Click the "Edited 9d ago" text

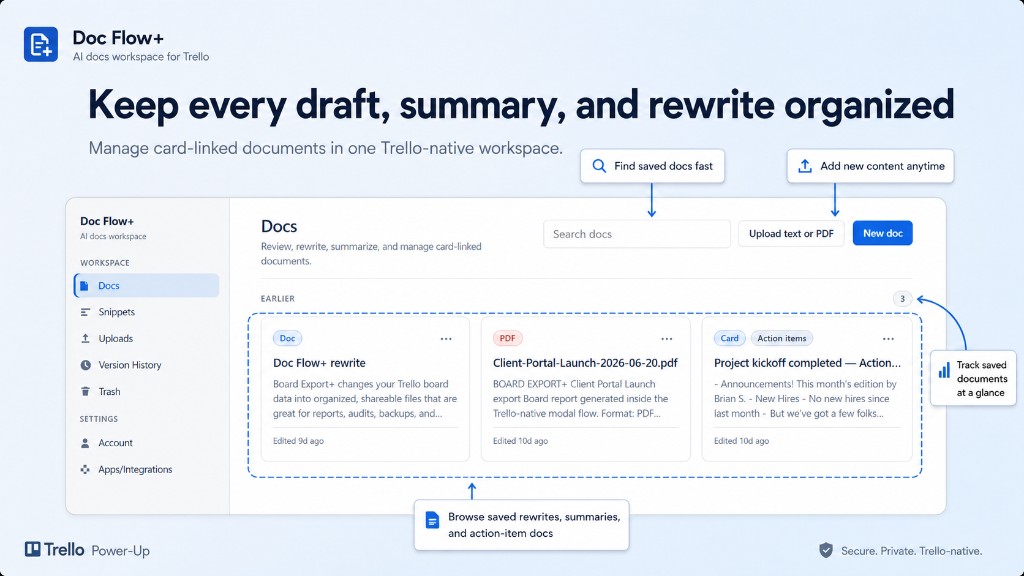(x=298, y=441)
